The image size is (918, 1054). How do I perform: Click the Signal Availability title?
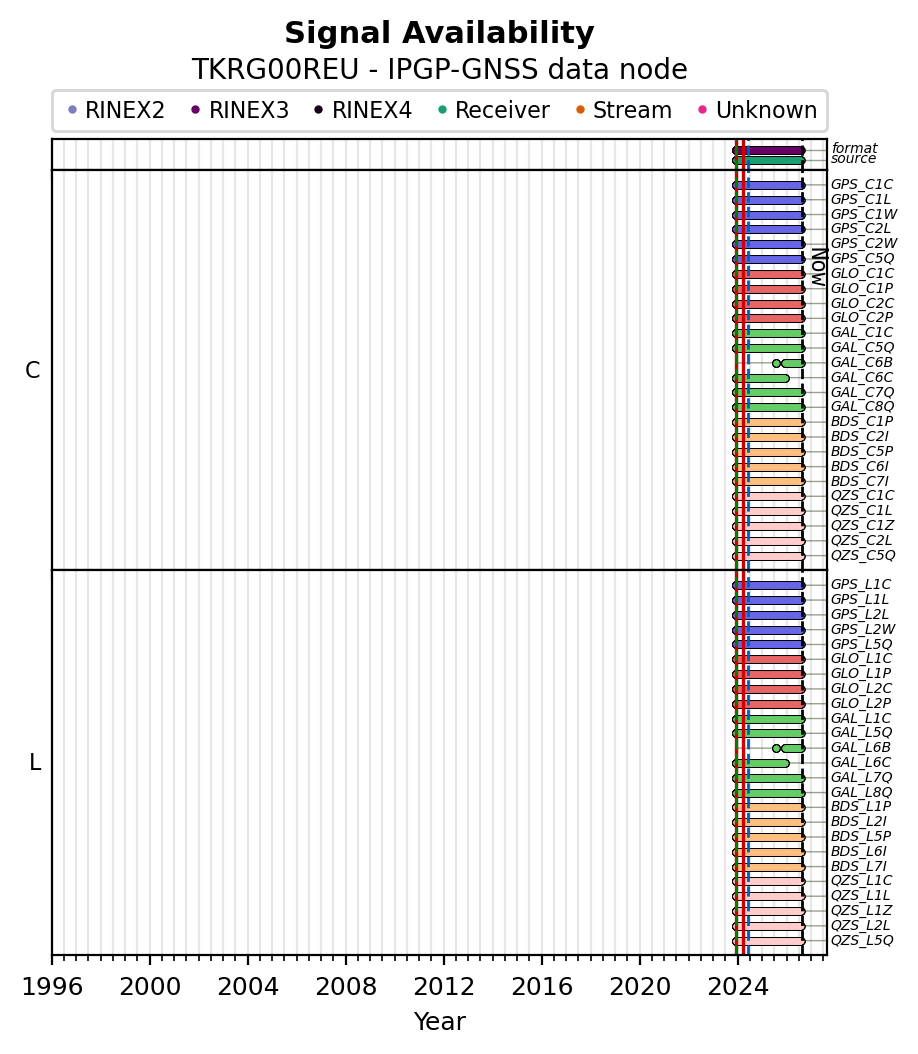coord(440,33)
